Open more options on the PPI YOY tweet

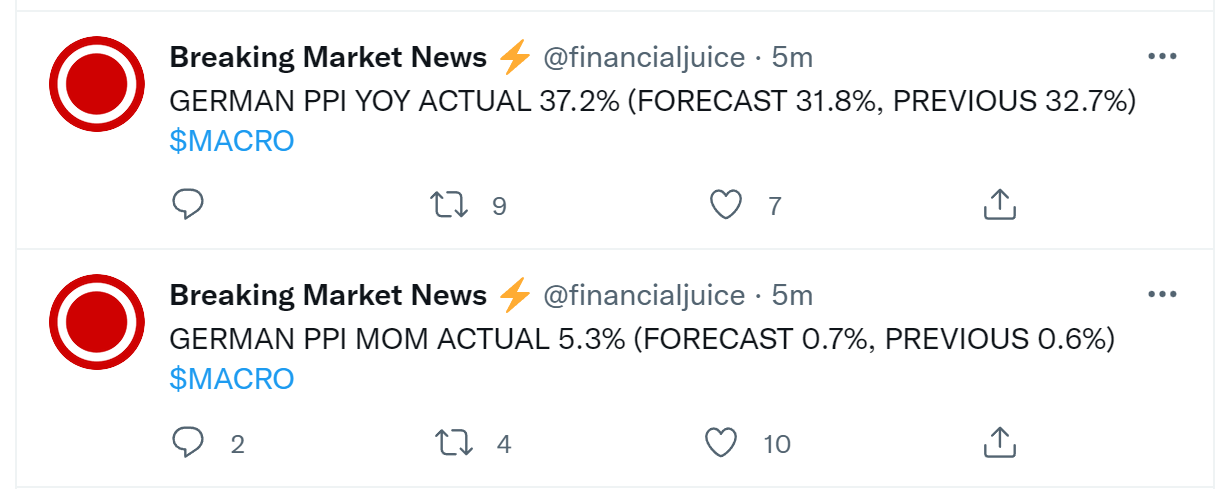(1162, 57)
